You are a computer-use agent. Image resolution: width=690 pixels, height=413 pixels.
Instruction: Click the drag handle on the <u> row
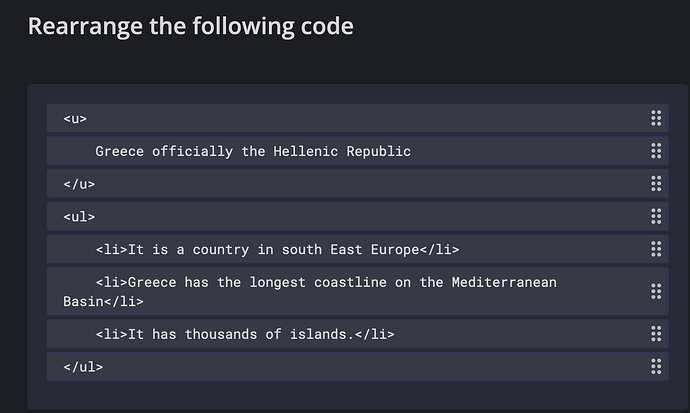[656, 118]
